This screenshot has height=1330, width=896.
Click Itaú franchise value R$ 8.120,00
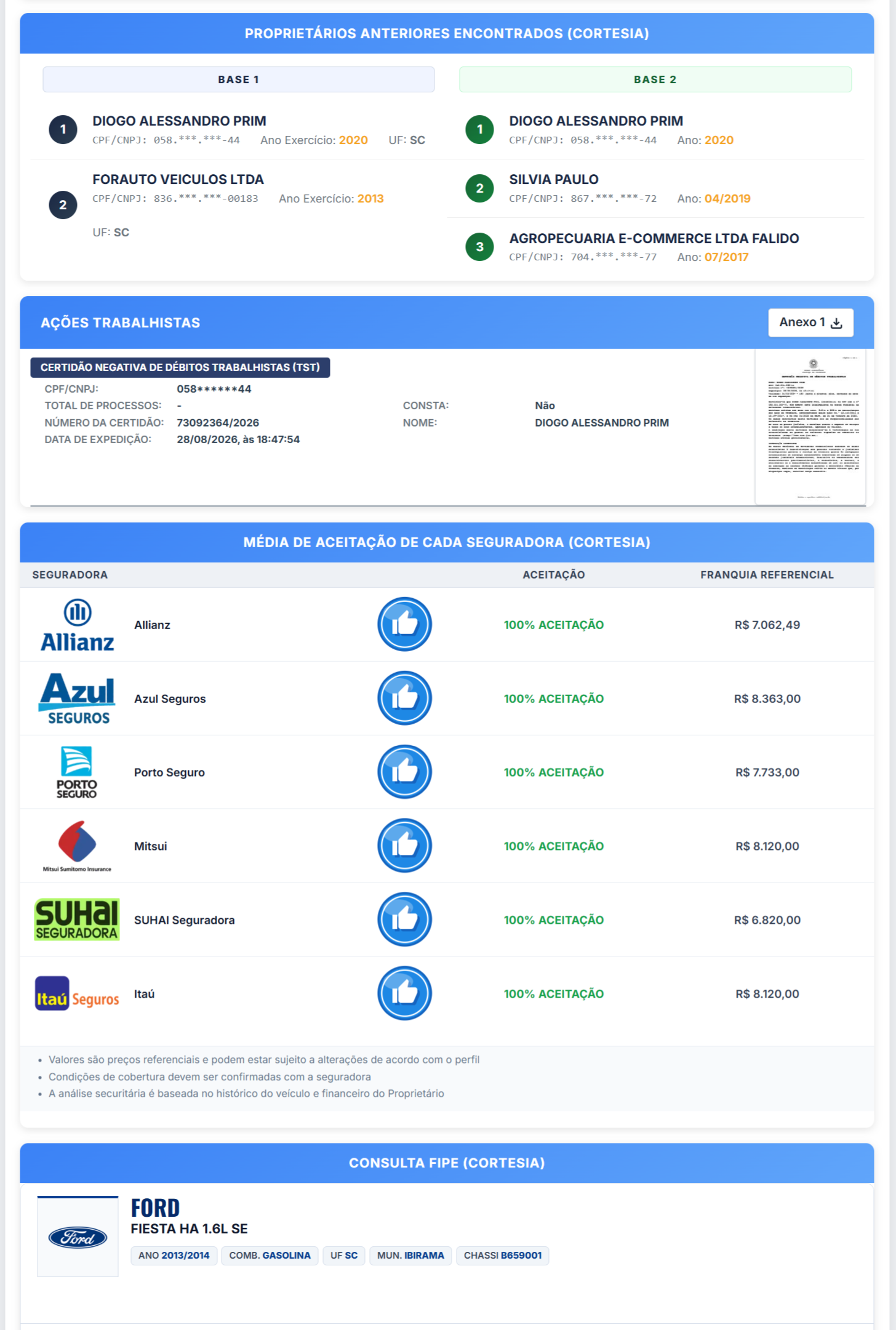[x=767, y=994]
